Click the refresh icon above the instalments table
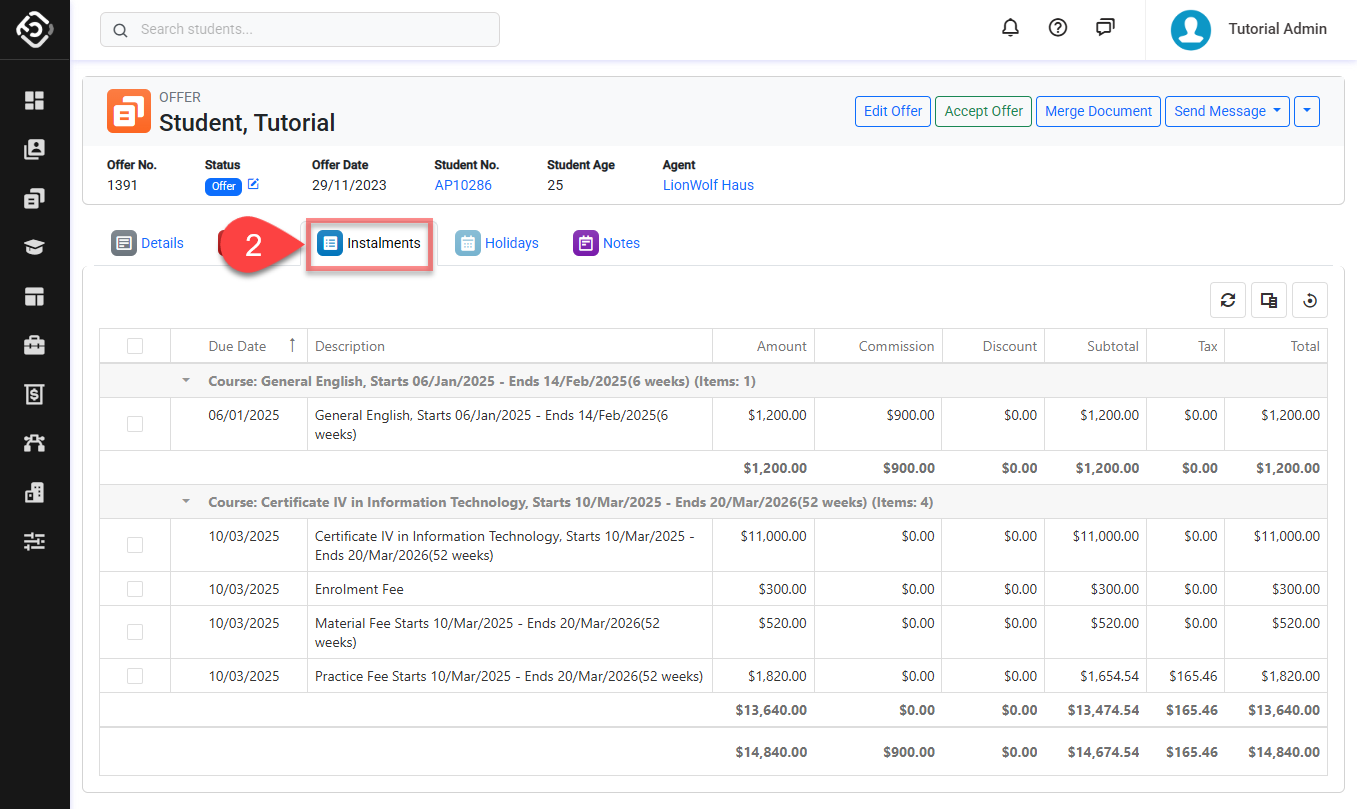1357x809 pixels. point(1228,300)
